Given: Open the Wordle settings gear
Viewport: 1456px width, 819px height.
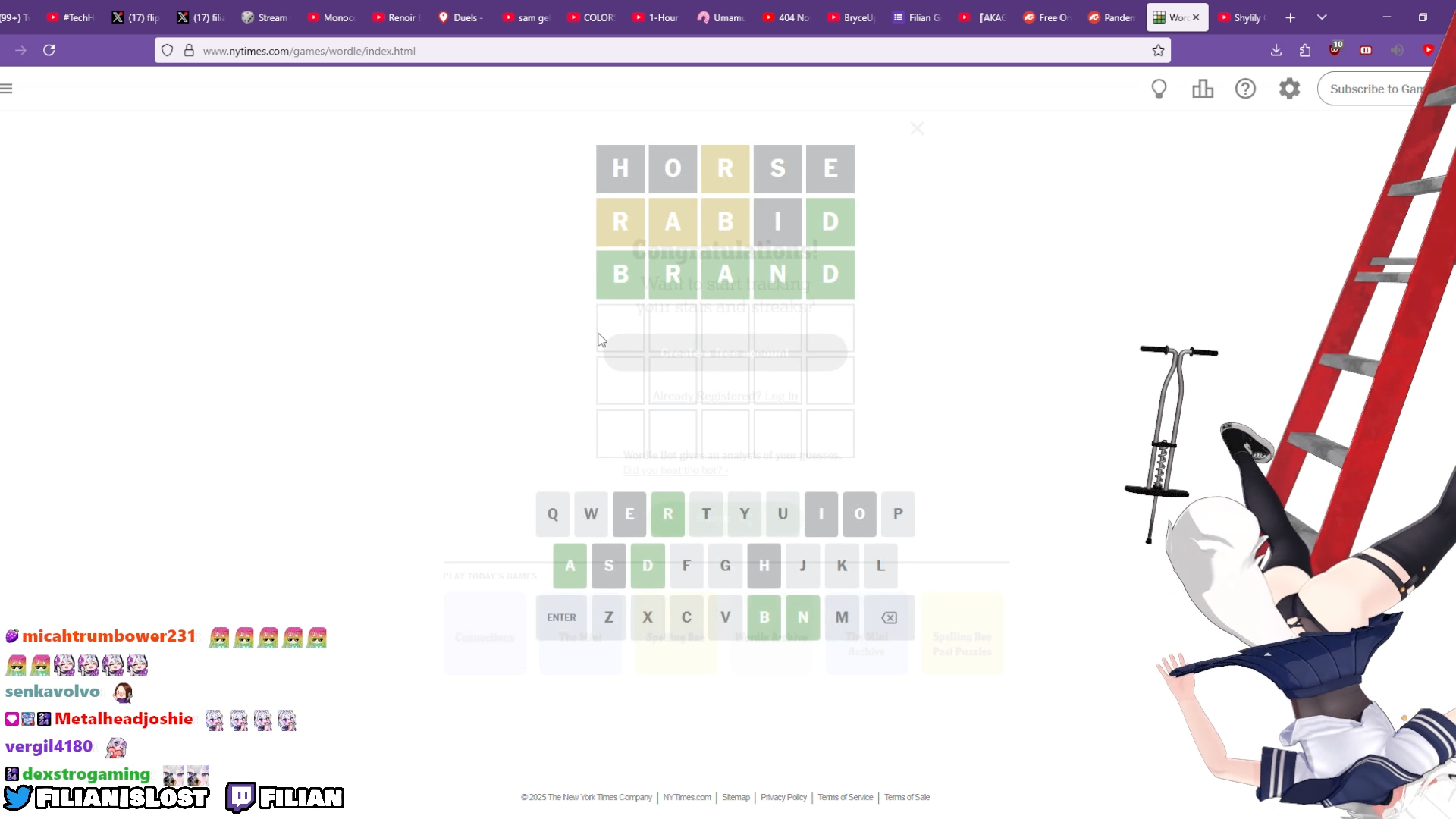Looking at the screenshot, I should point(1289,89).
